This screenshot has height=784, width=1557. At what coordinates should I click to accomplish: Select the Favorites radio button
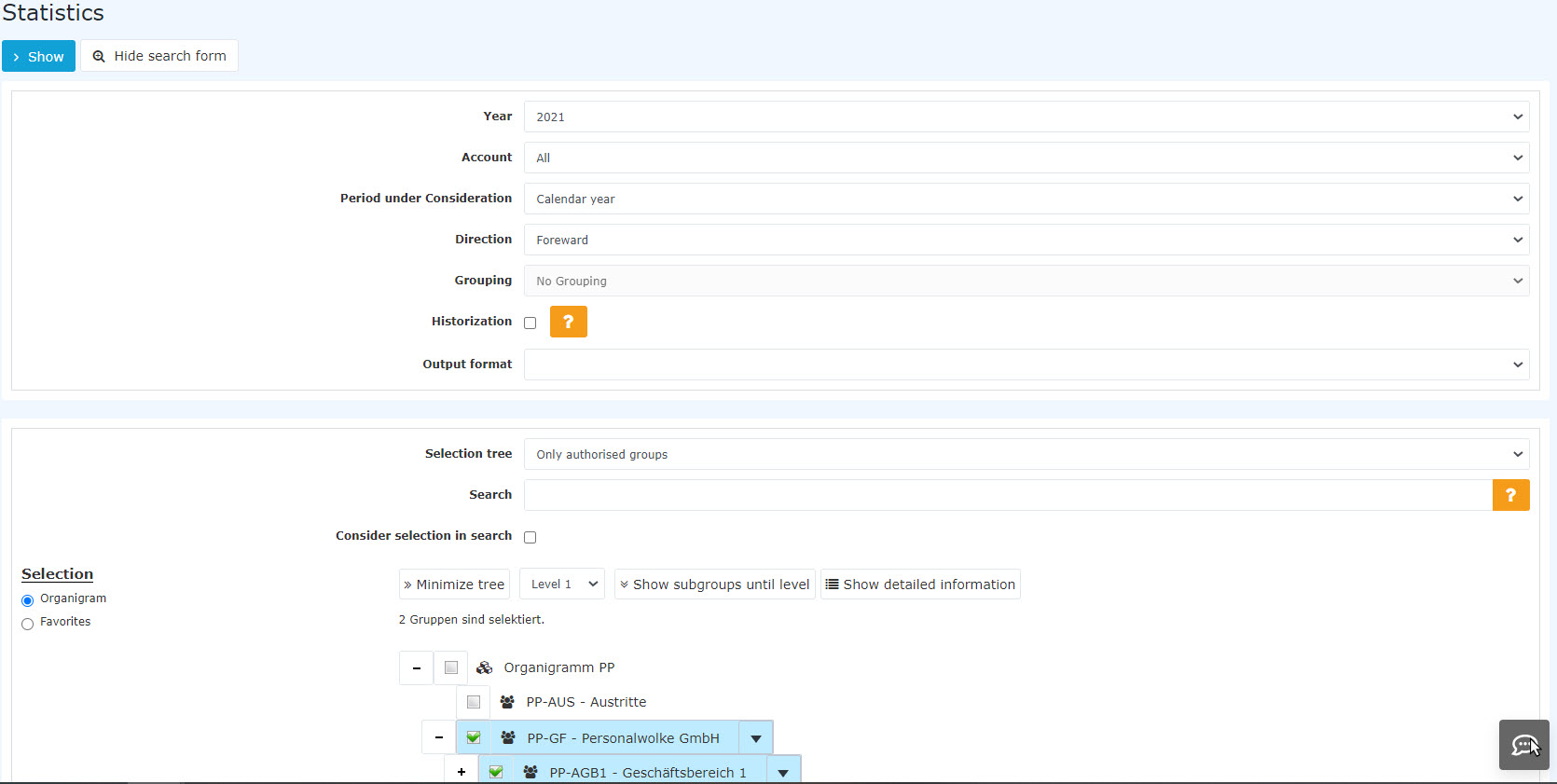pos(27,624)
